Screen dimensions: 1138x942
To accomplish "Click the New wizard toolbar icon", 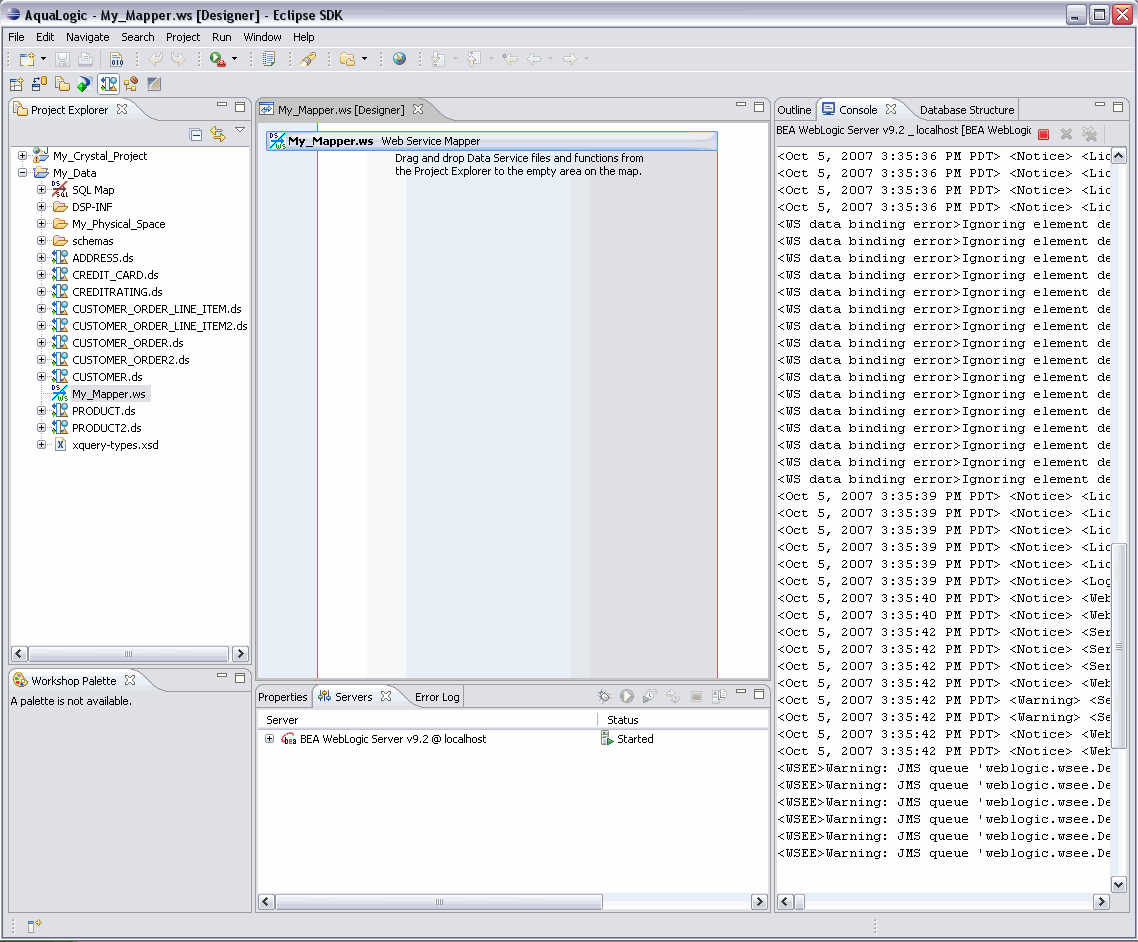I will [27, 60].
